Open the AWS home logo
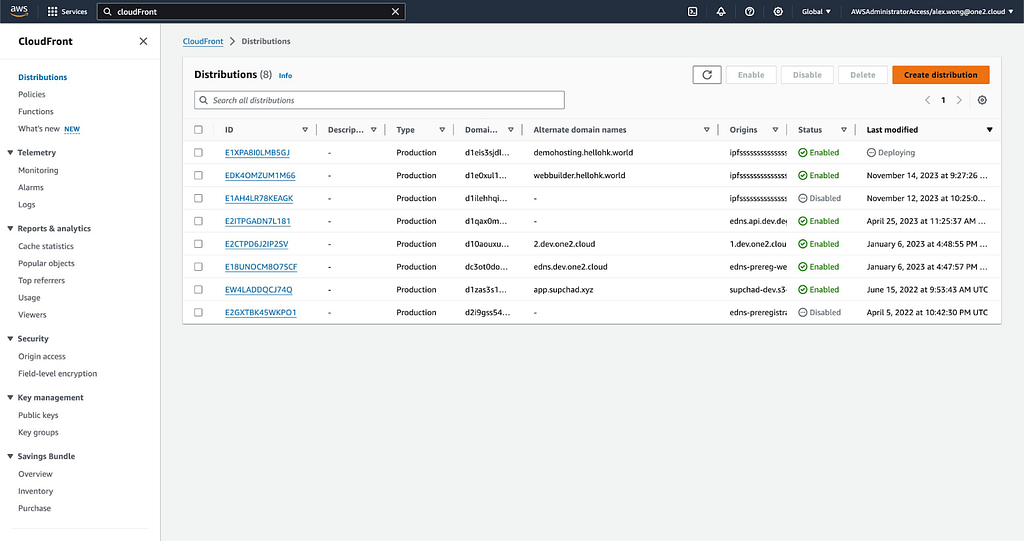 pos(19,11)
